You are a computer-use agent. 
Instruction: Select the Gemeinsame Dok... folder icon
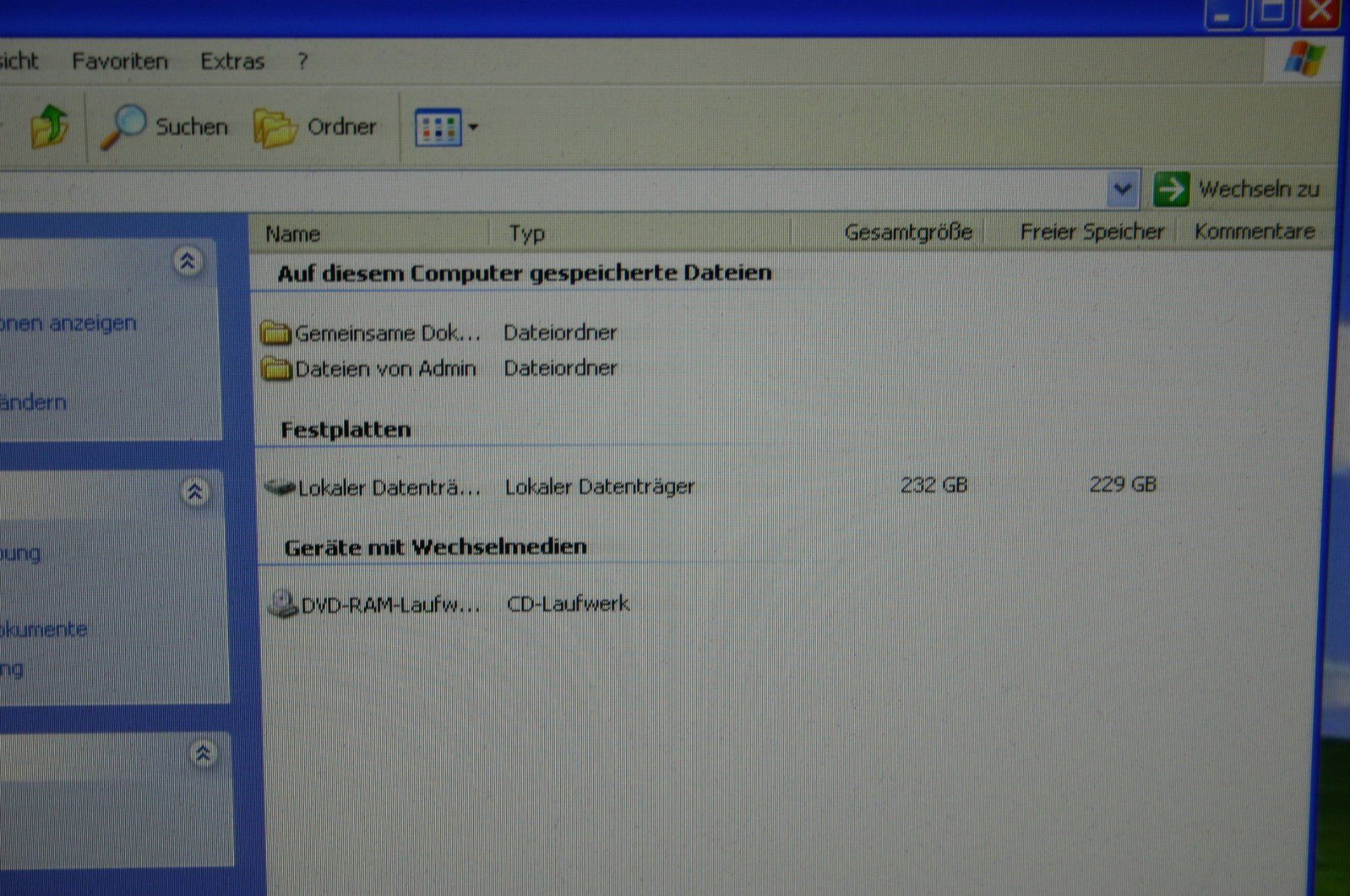pyautogui.click(x=275, y=332)
